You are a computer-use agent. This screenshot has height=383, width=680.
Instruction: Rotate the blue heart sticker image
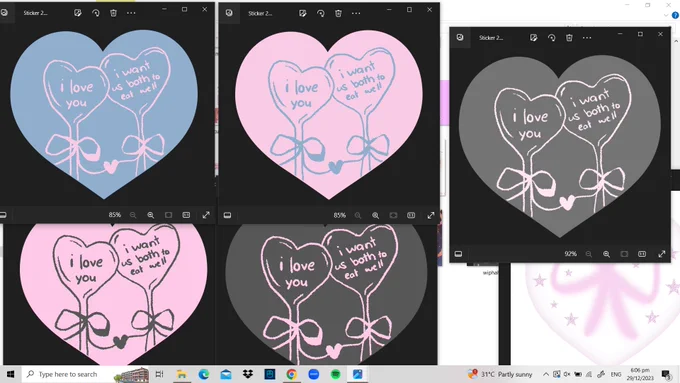[95, 13]
